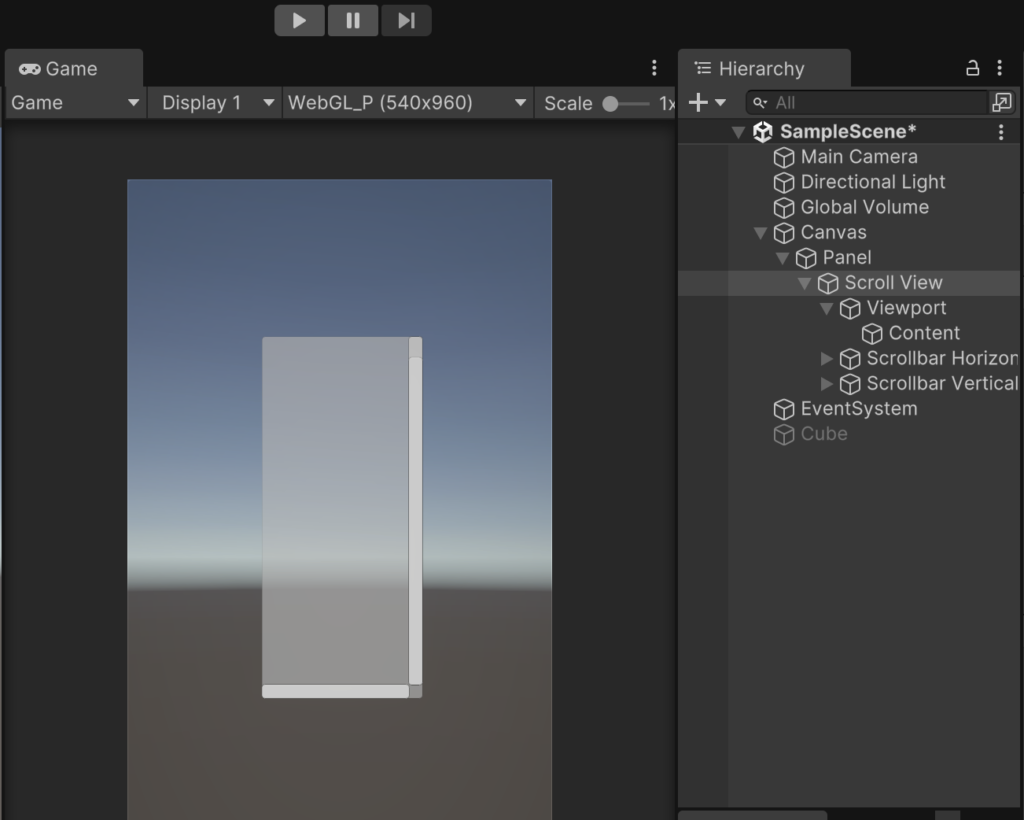Click the Step frame button

coord(406,20)
